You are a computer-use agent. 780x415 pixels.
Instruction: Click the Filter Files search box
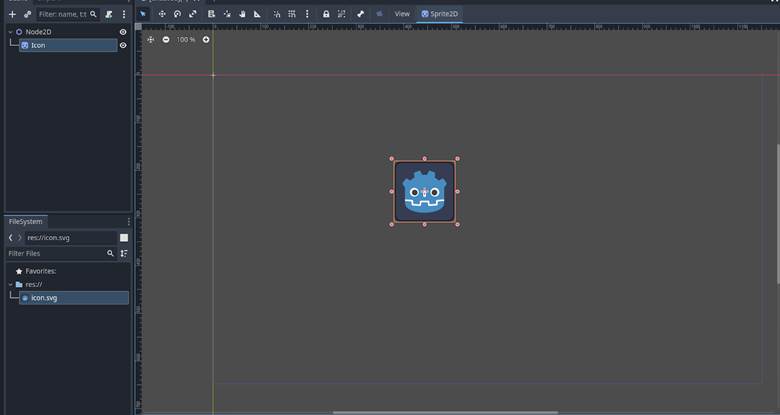tap(61, 253)
